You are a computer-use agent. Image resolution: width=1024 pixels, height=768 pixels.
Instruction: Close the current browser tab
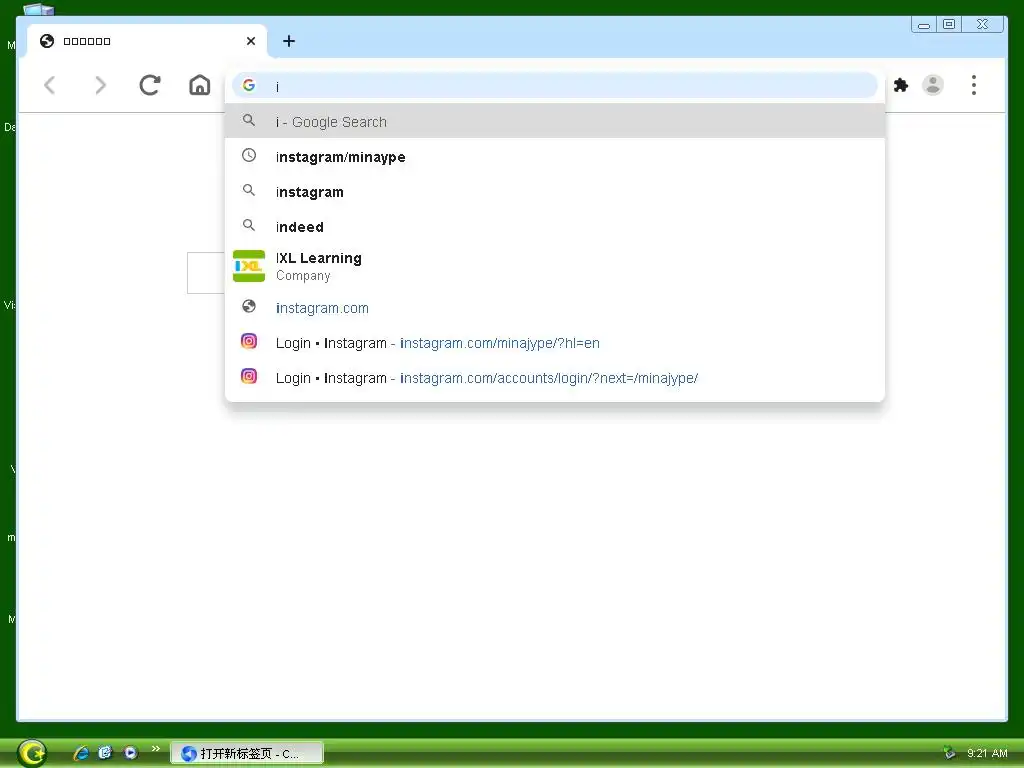coord(251,41)
